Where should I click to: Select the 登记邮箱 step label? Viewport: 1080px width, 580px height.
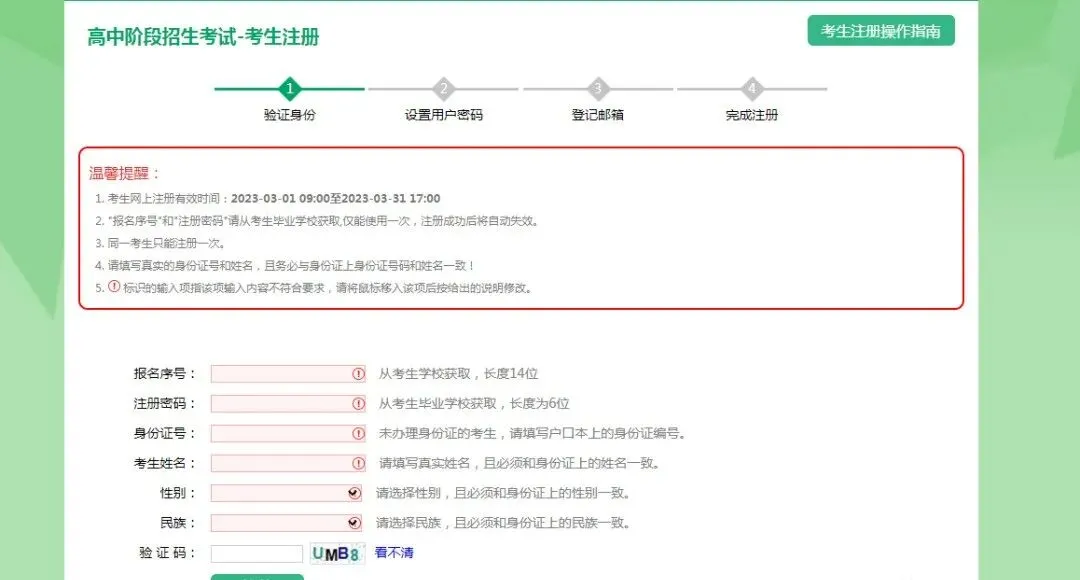pos(597,113)
